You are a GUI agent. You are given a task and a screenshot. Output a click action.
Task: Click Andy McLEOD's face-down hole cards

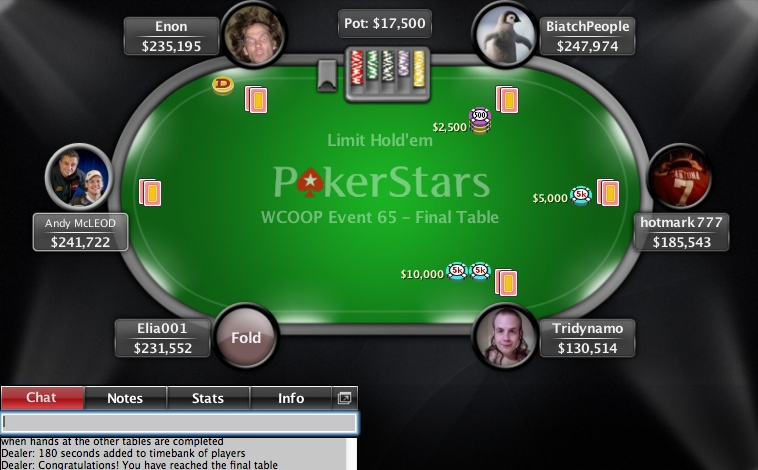point(150,192)
